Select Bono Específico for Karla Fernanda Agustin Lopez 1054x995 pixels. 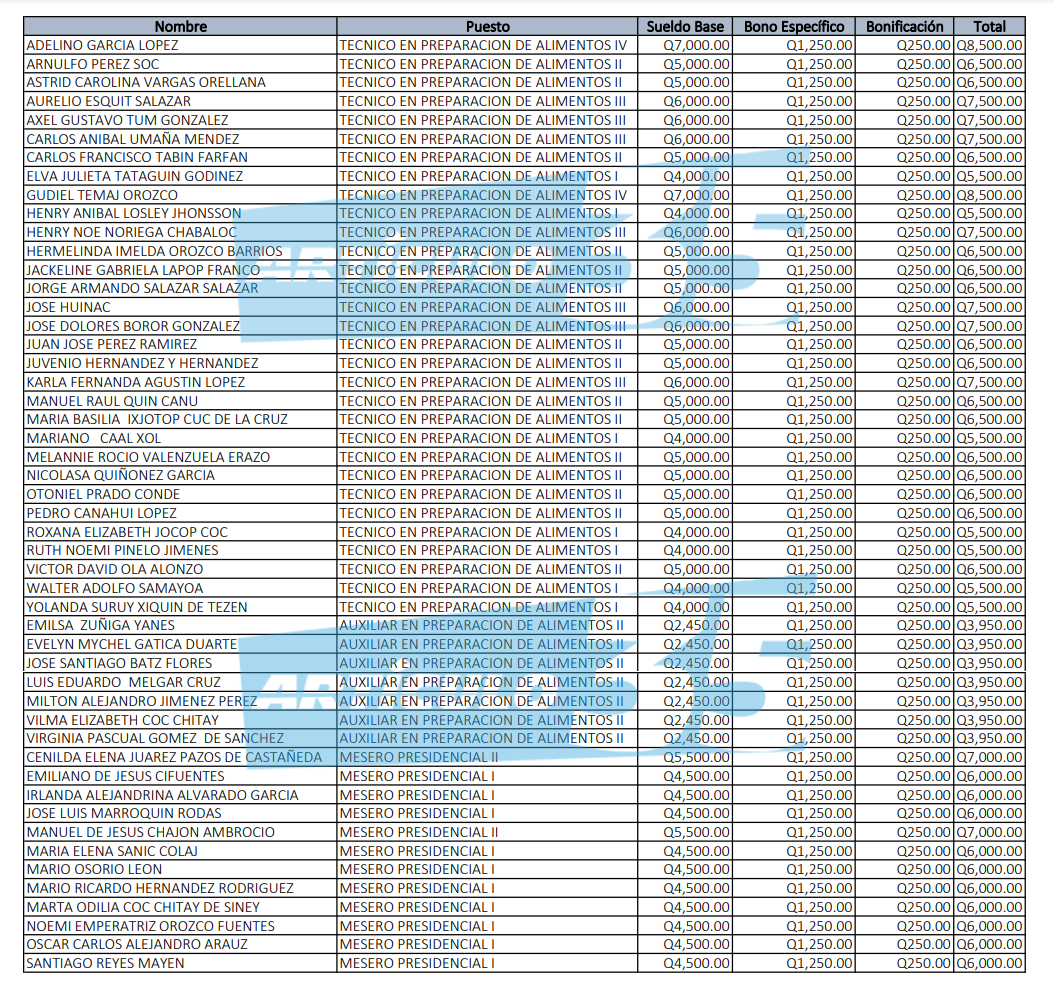tap(819, 382)
